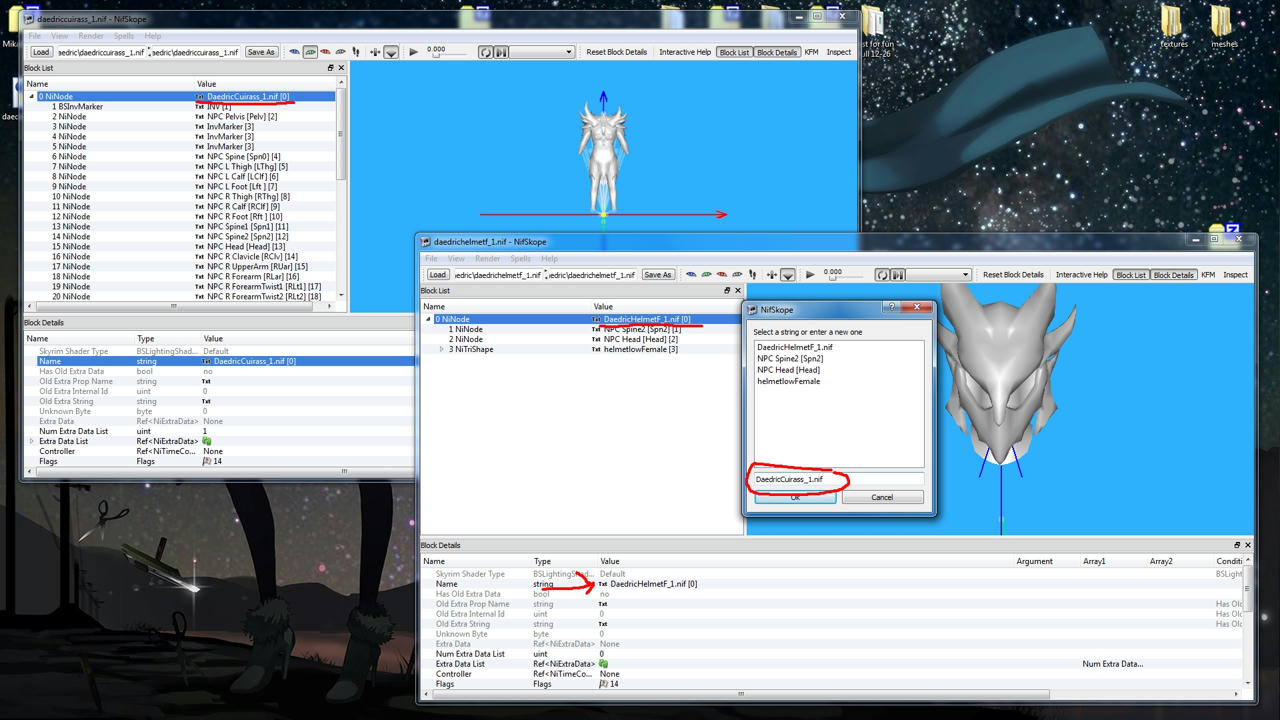The width and height of the screenshot is (1280, 720).
Task: Select NPC Head [Head] in dialog string list
Action: pos(788,370)
